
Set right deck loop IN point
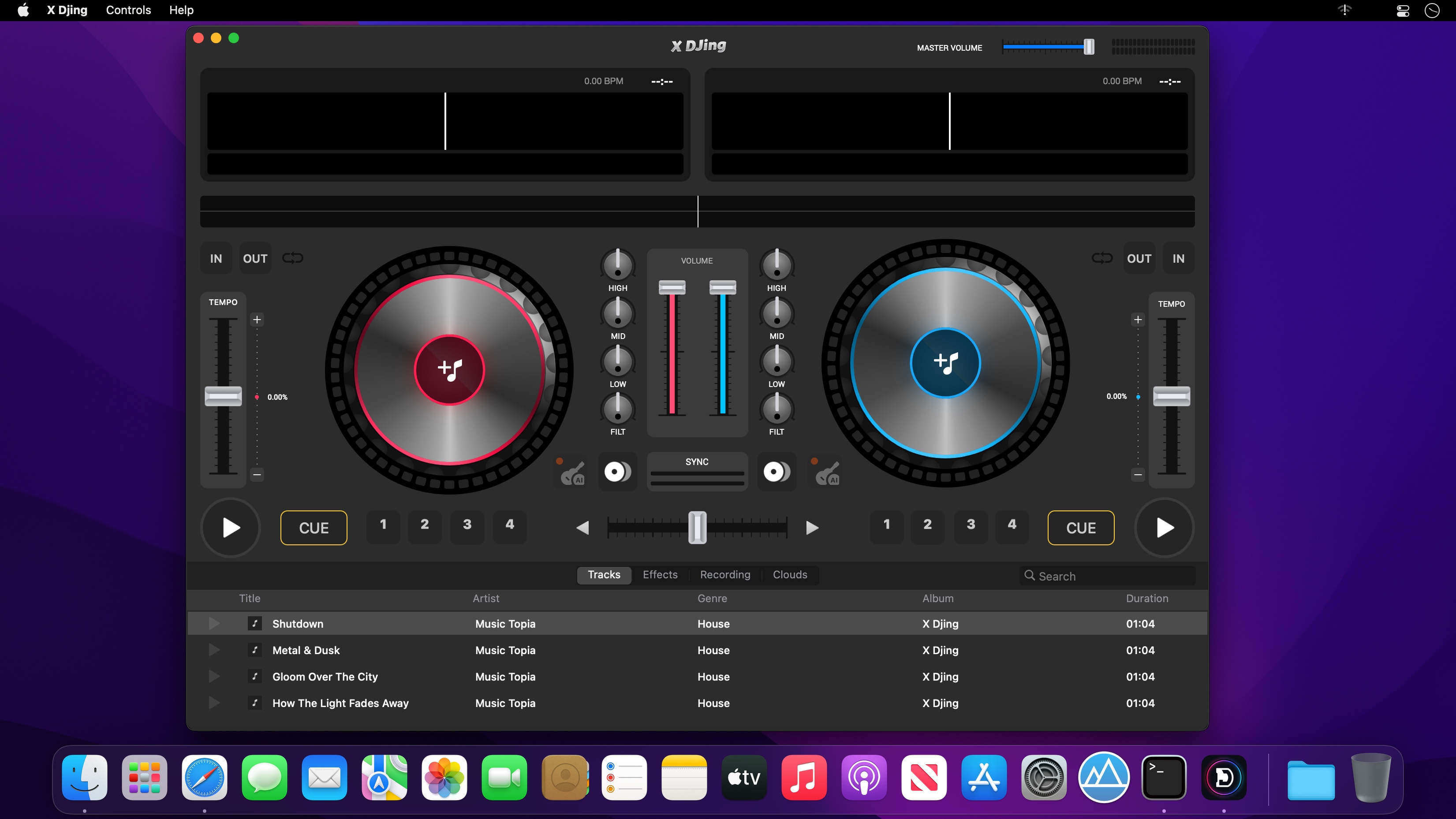pos(1178,258)
